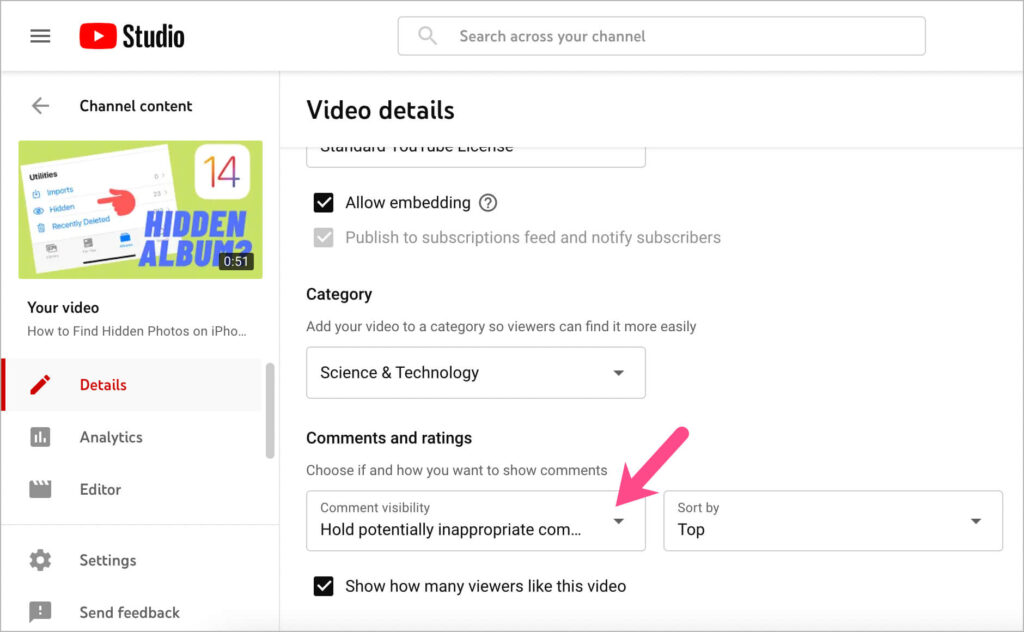Enable Publish to subscriptions feed
Image resolution: width=1024 pixels, height=632 pixels.
pyautogui.click(x=324, y=237)
